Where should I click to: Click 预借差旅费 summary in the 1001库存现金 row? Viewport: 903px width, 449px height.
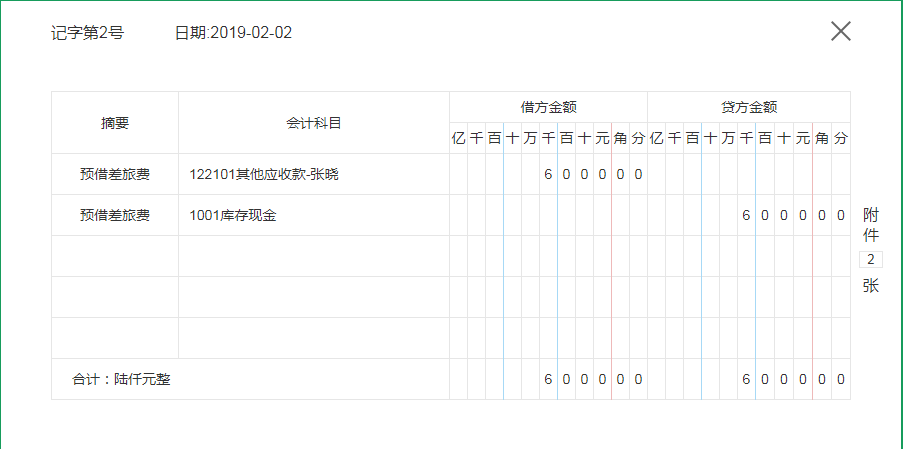pos(115,216)
